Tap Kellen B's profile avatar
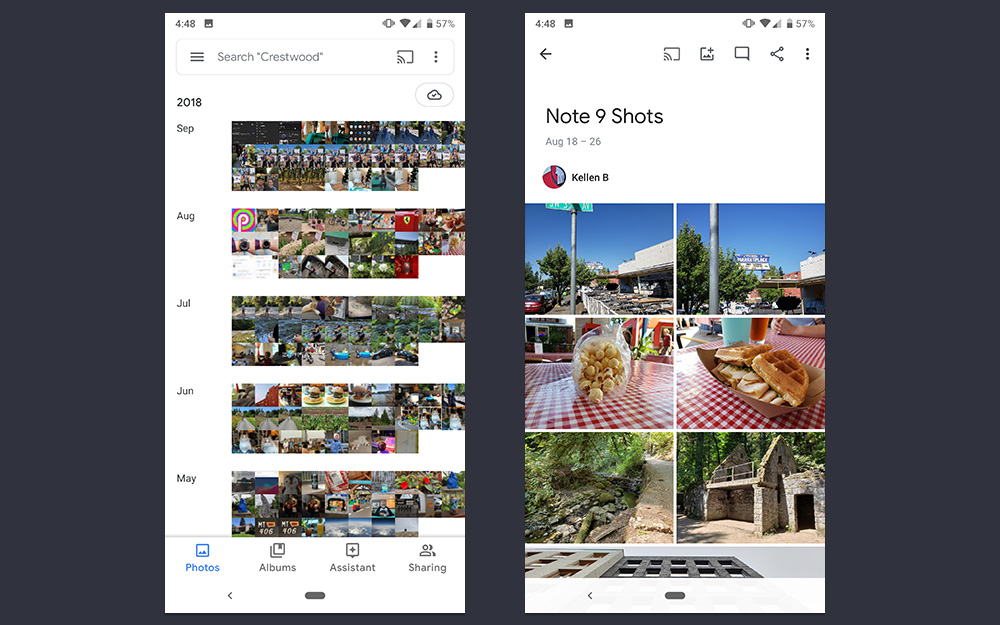The height and width of the screenshot is (625, 1000). [x=554, y=177]
